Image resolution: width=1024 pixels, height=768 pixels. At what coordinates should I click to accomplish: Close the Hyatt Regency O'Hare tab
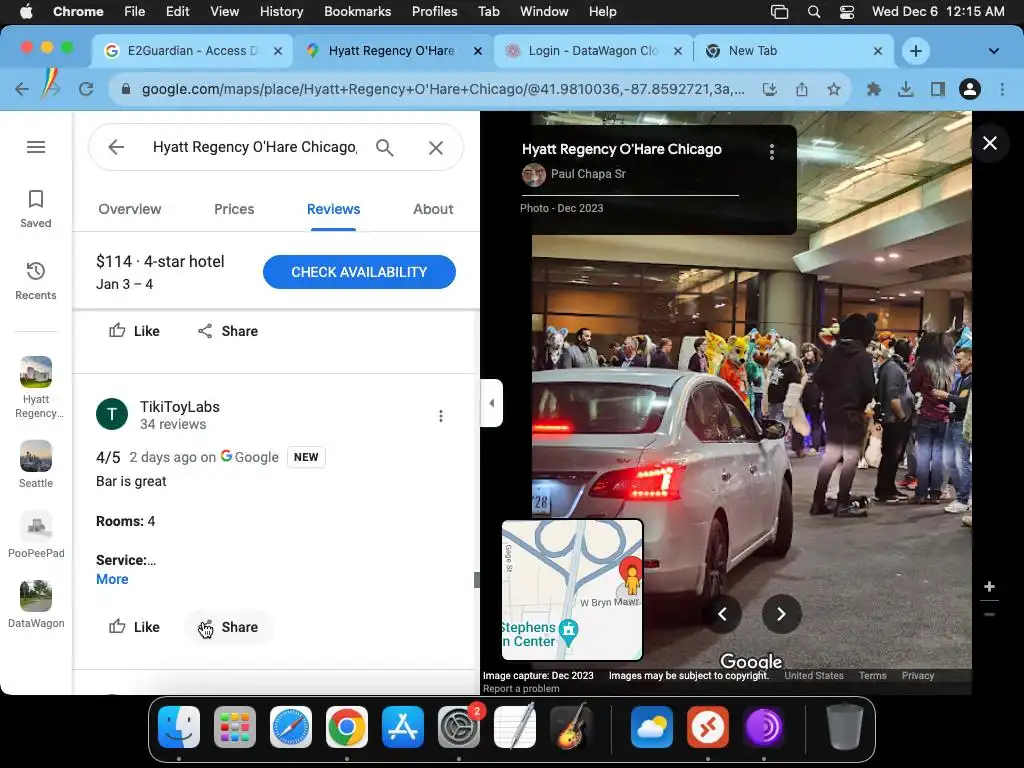pos(477,51)
